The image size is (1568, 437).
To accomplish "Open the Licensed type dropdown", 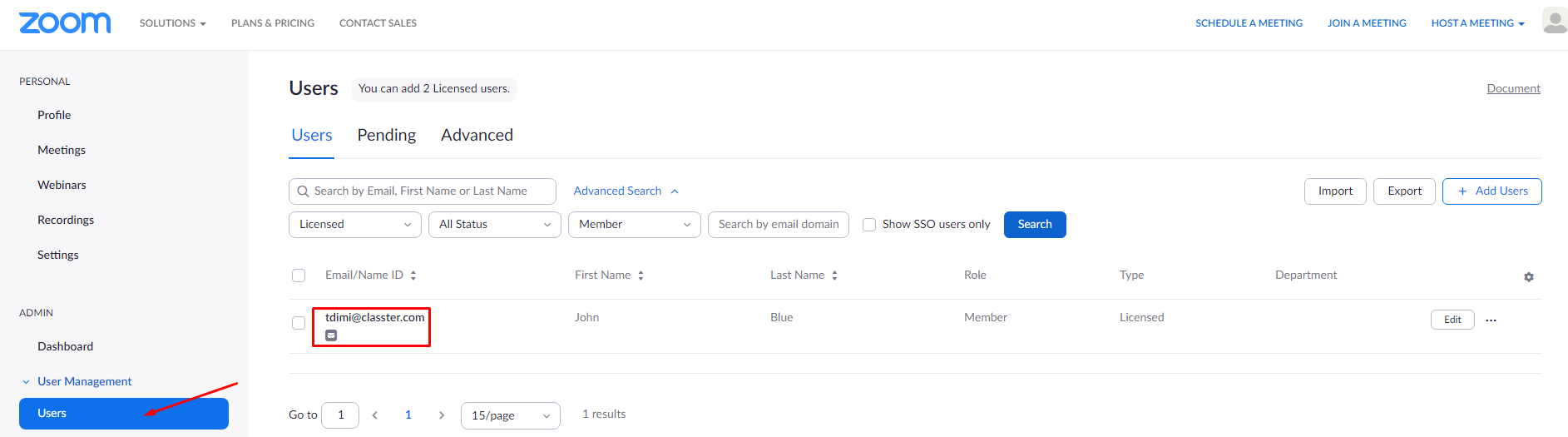I will (x=355, y=225).
